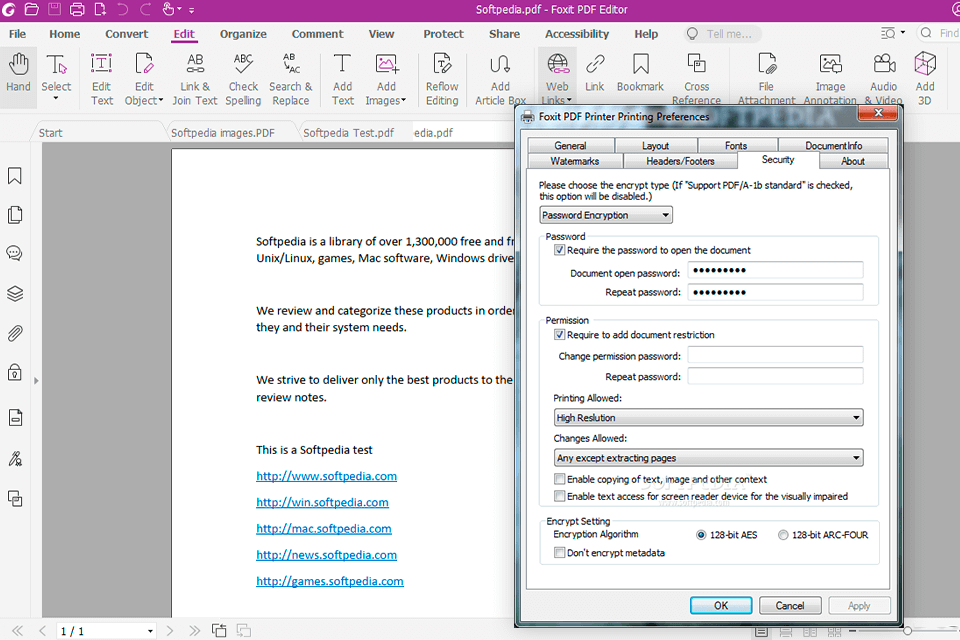The height and width of the screenshot is (640, 960).
Task: Switch to the Protect ribbon tab
Action: click(443, 34)
